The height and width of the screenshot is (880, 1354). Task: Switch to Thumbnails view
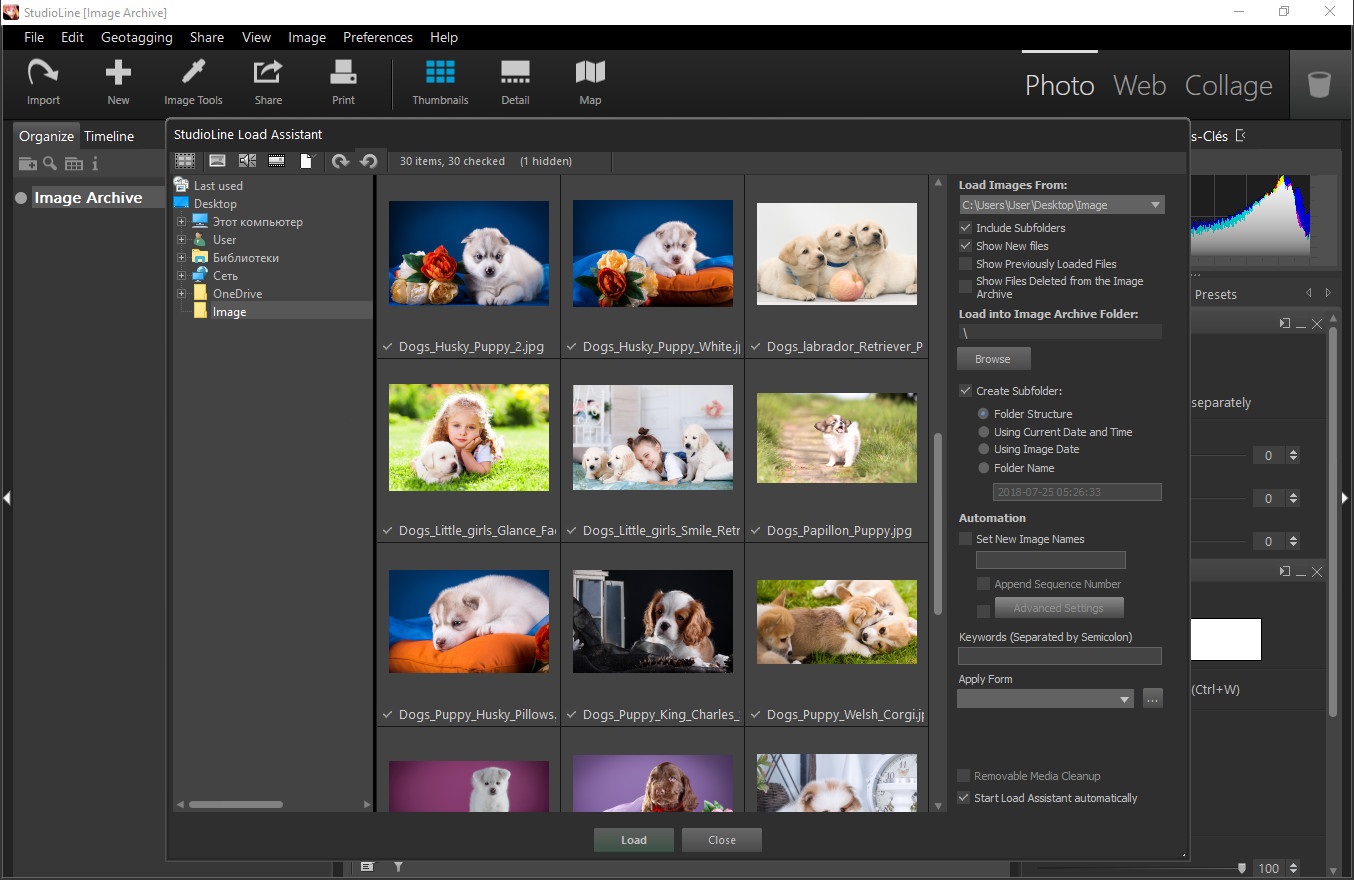[440, 82]
